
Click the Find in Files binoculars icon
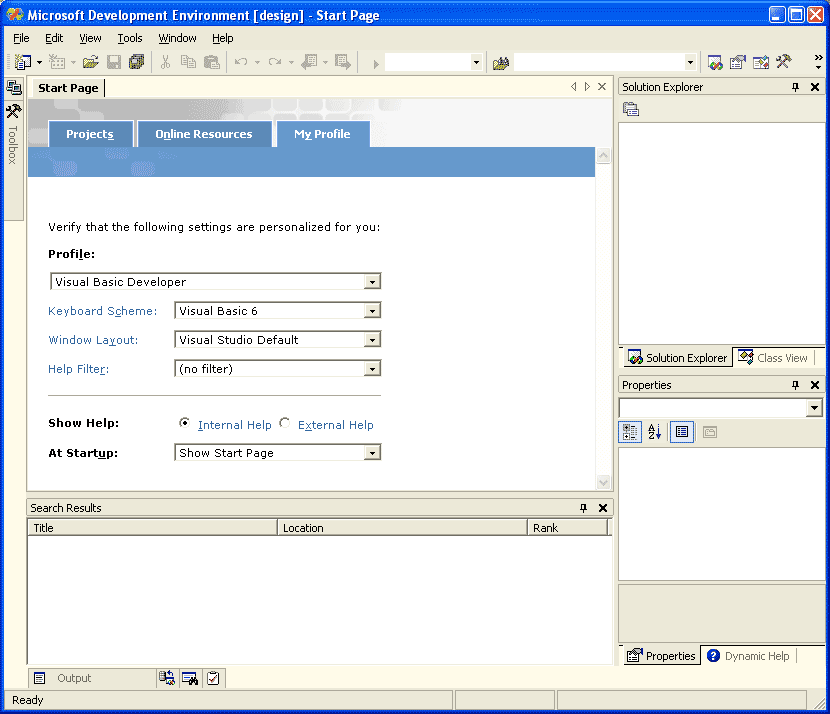[500, 63]
